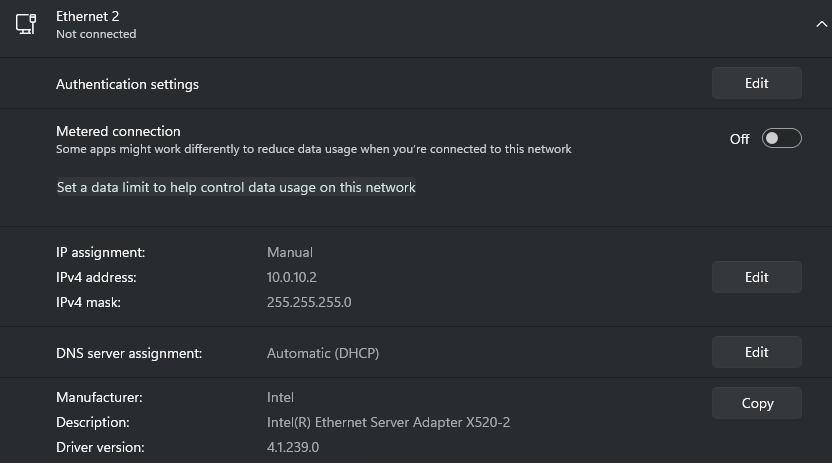Screen dimensions: 832x463
Task: Click the Manual IP assignment value
Action: 290,252
